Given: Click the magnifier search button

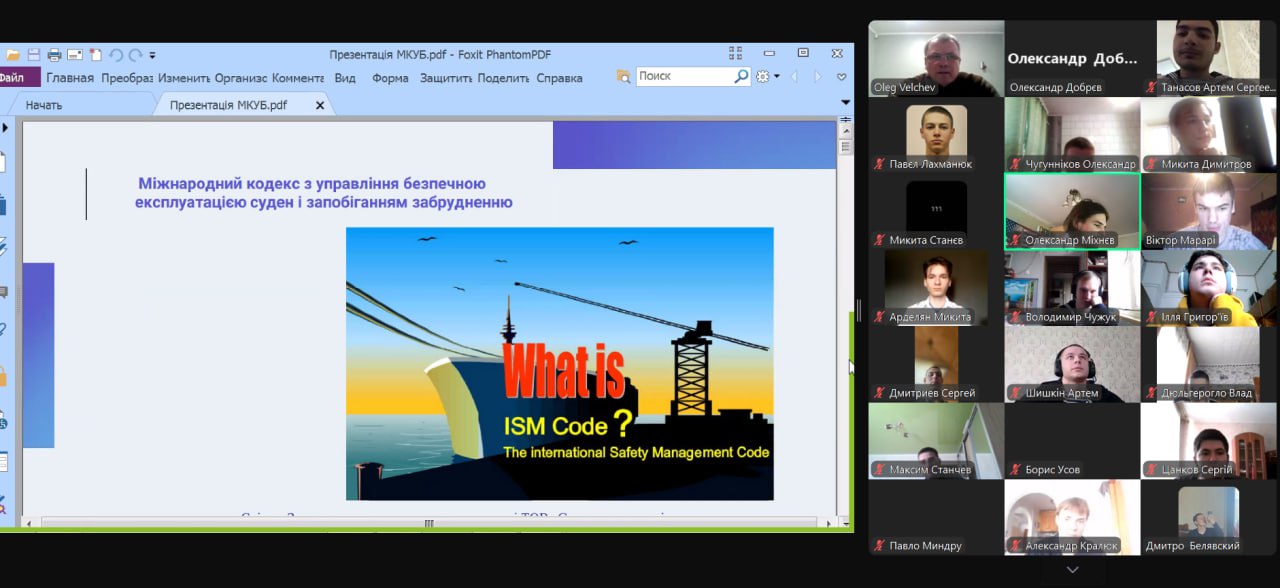Looking at the screenshot, I should click(742, 76).
